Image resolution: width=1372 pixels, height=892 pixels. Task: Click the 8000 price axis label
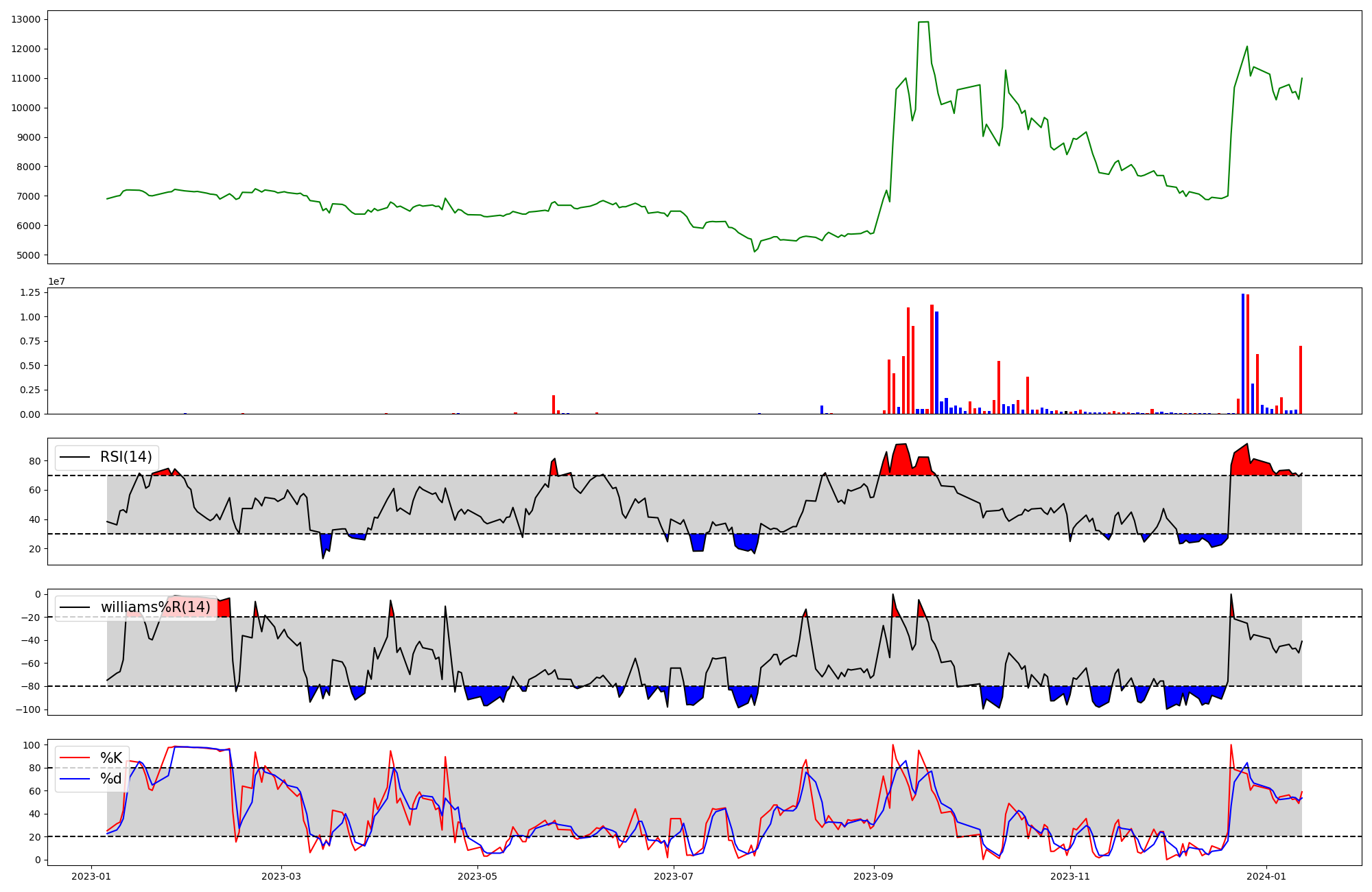(x=29, y=167)
